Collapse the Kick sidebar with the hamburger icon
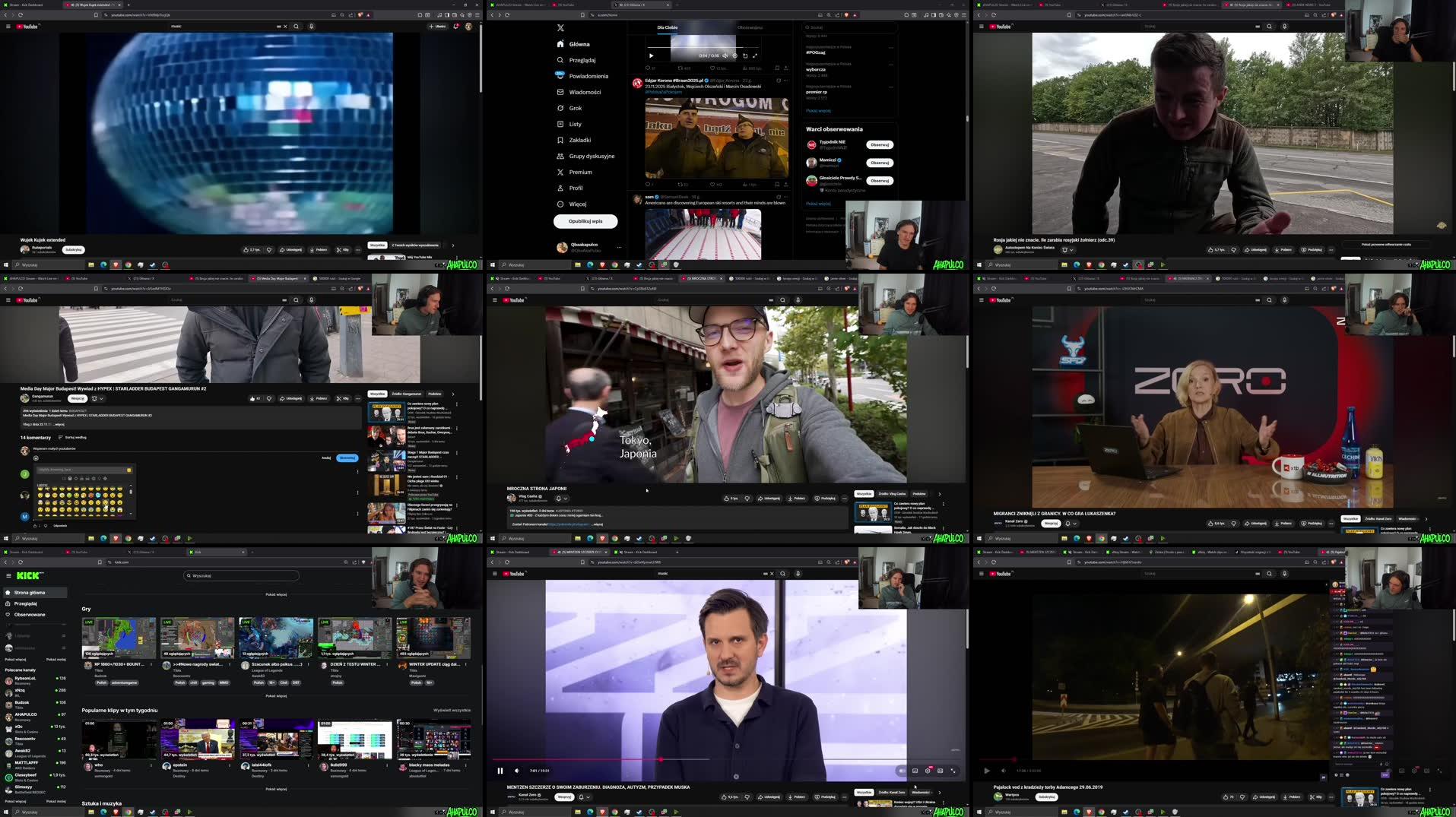 click(8, 575)
